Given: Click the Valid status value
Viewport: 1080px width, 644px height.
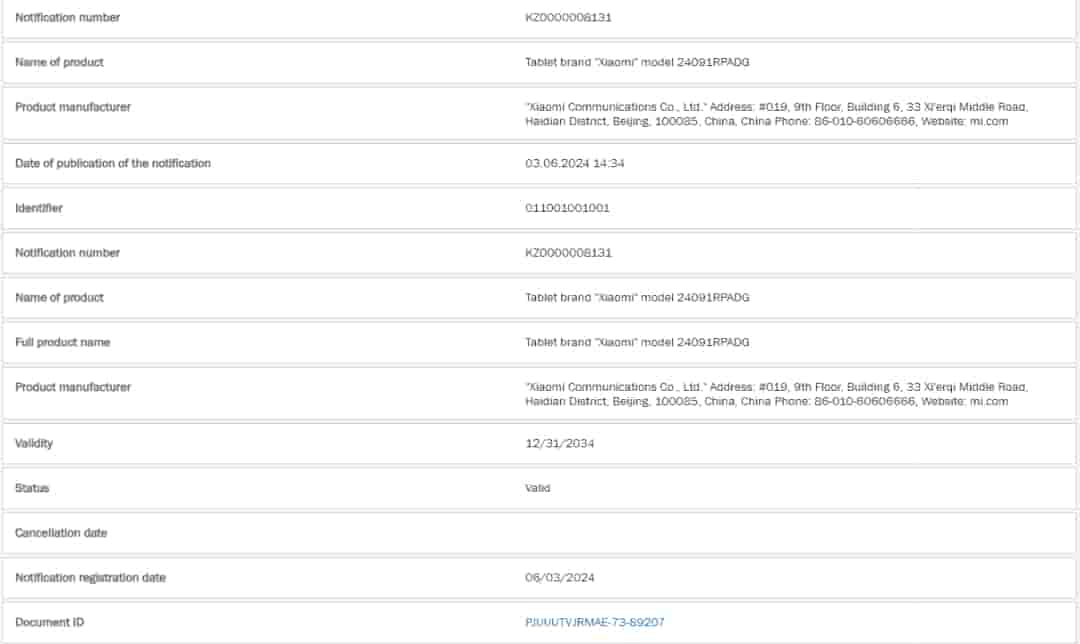Looking at the screenshot, I should 538,488.
